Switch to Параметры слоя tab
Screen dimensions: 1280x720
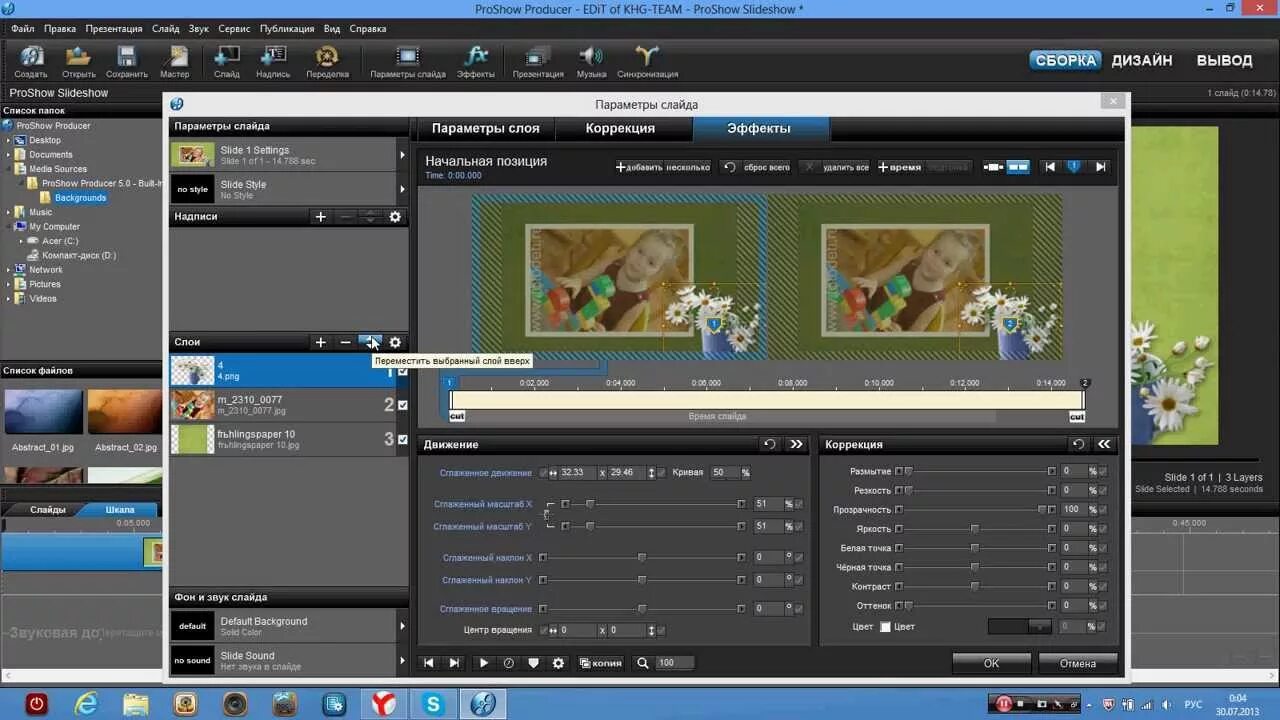(485, 128)
